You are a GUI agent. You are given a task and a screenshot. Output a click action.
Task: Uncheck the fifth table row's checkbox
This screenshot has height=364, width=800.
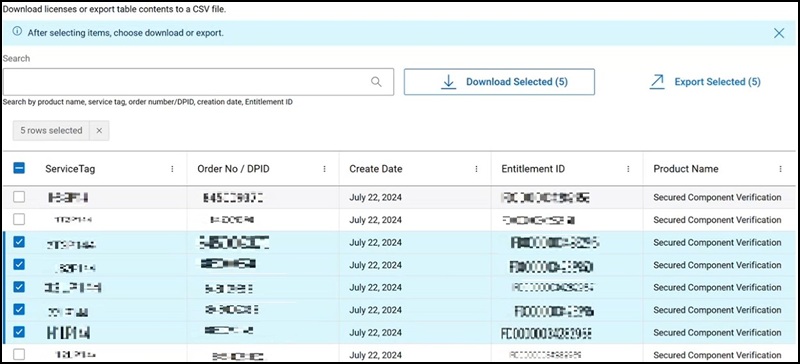click(x=19, y=287)
